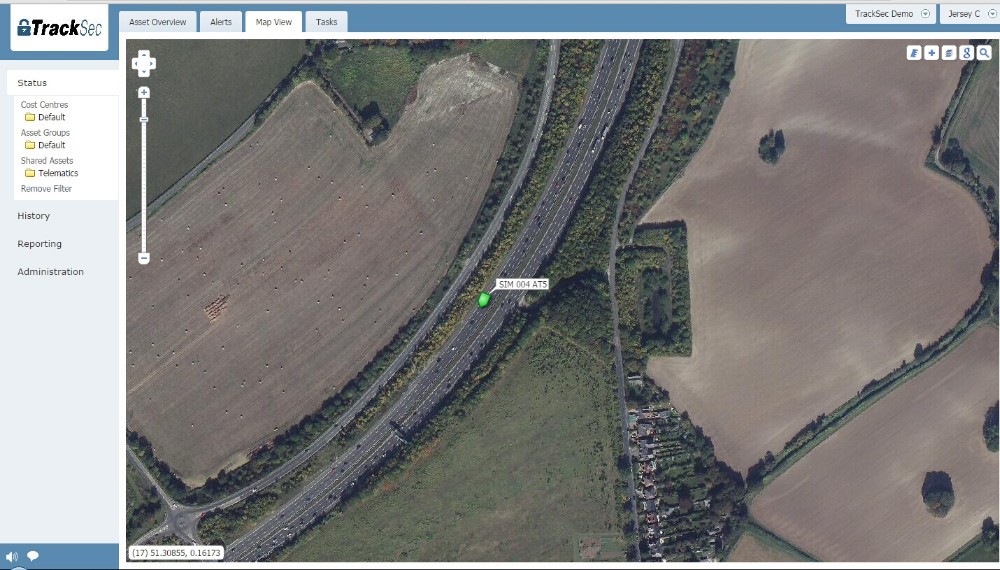Click the plus add-marker map tool

coord(932,53)
